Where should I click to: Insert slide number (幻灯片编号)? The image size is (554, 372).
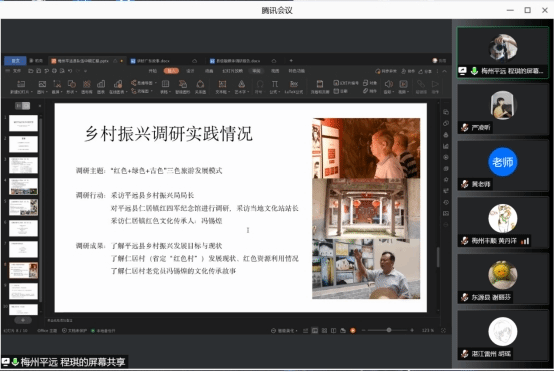346,83
